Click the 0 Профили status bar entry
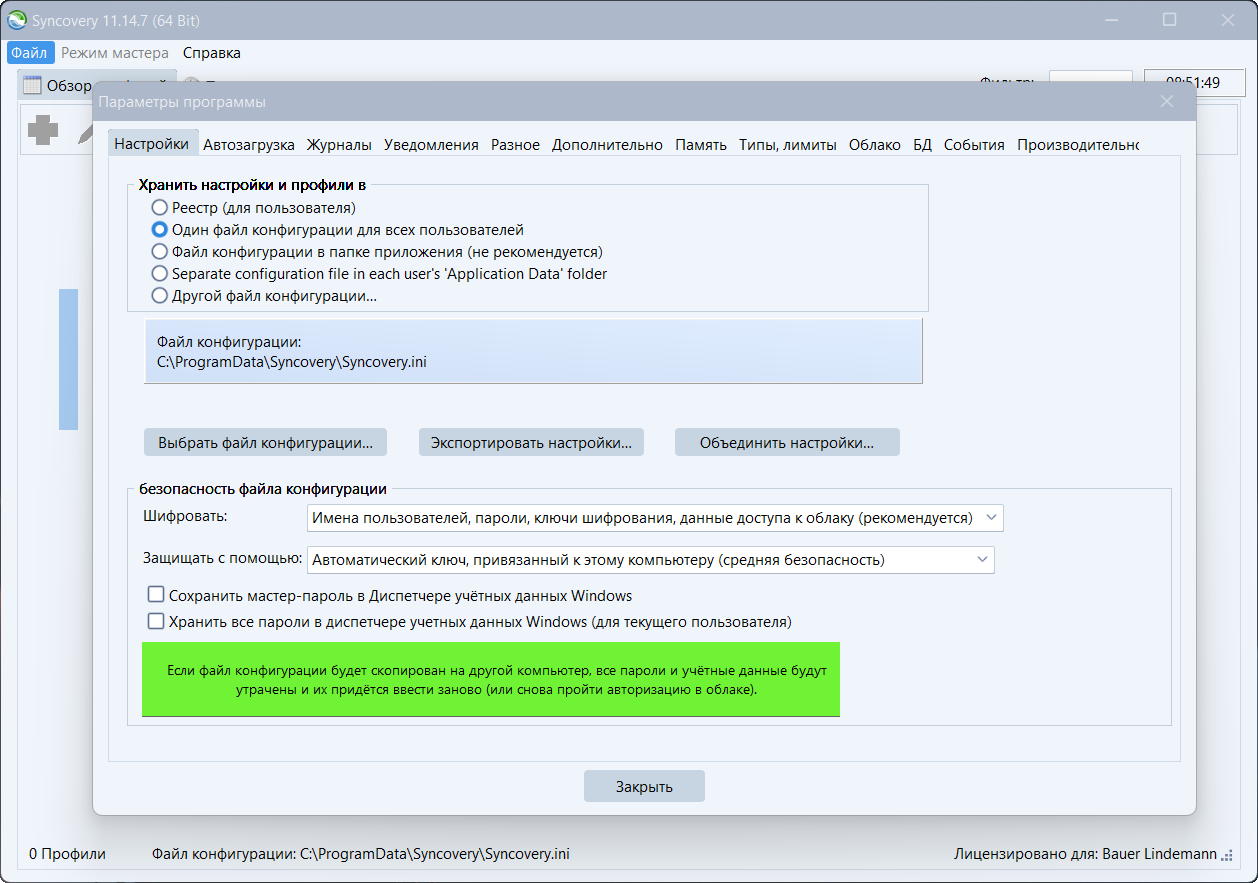 pos(67,854)
